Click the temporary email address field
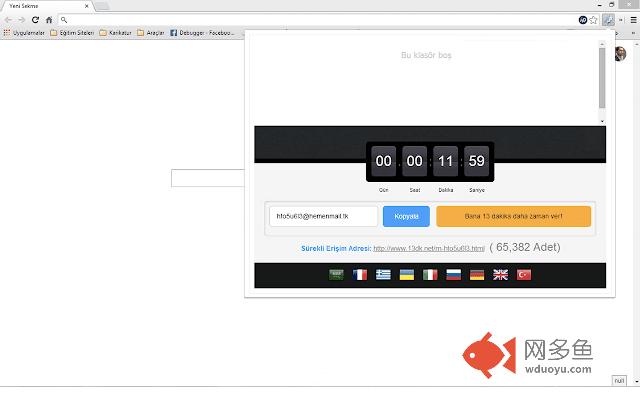640x400 pixels. point(323,216)
